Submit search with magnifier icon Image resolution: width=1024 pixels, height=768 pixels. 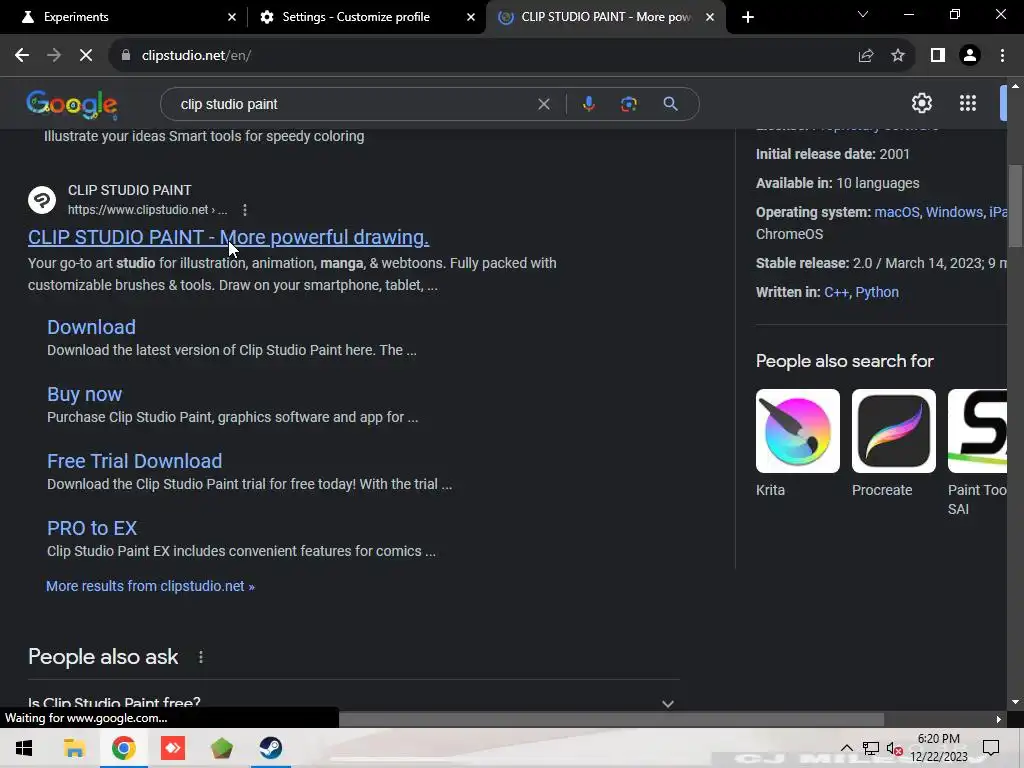tap(670, 104)
